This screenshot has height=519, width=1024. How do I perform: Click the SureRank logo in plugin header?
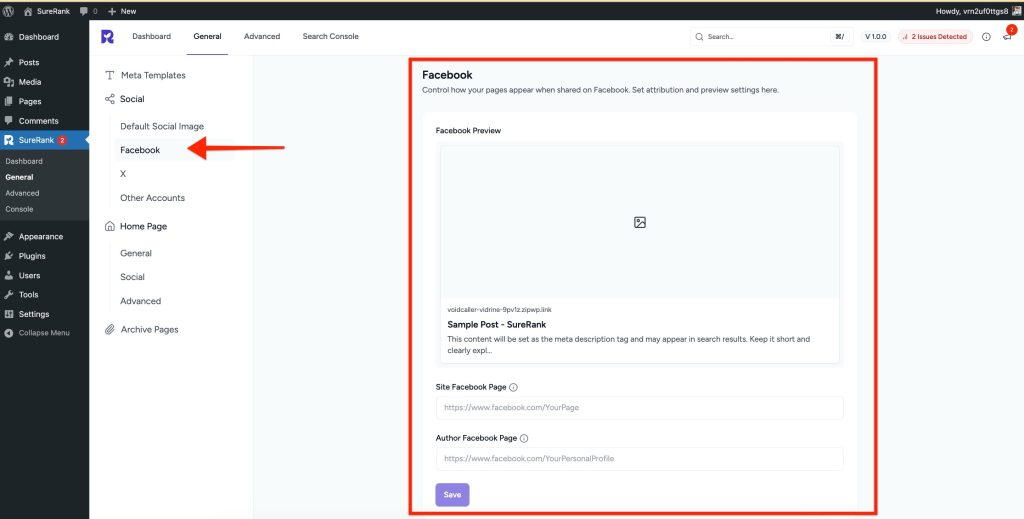[107, 37]
